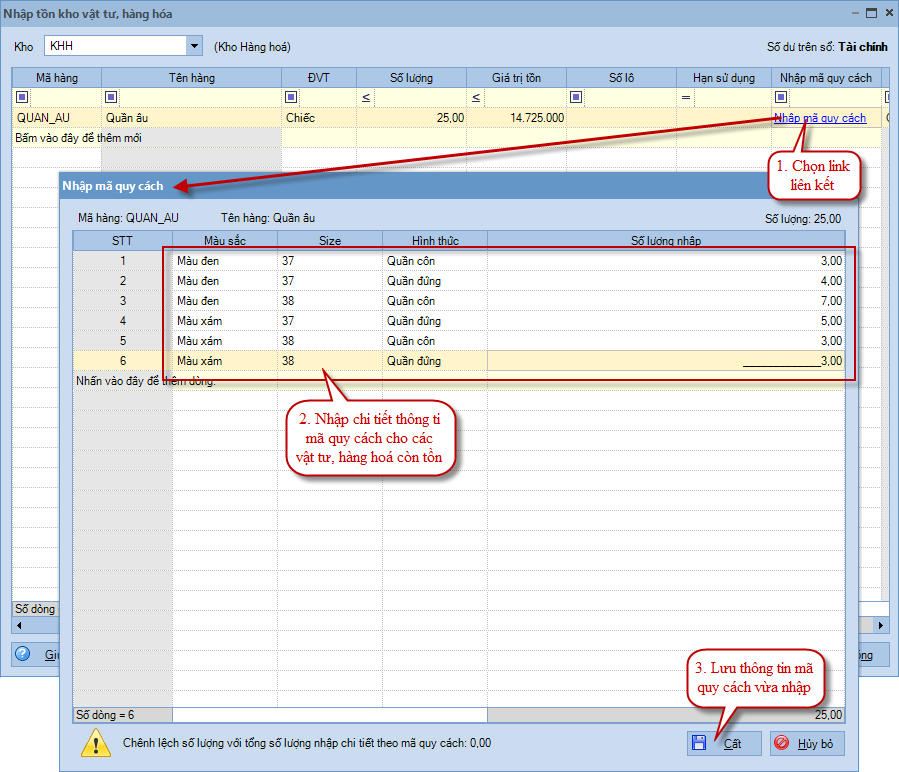Sort by the Màu sắc column header
Screen dimensions: 899x772
pos(225,240)
